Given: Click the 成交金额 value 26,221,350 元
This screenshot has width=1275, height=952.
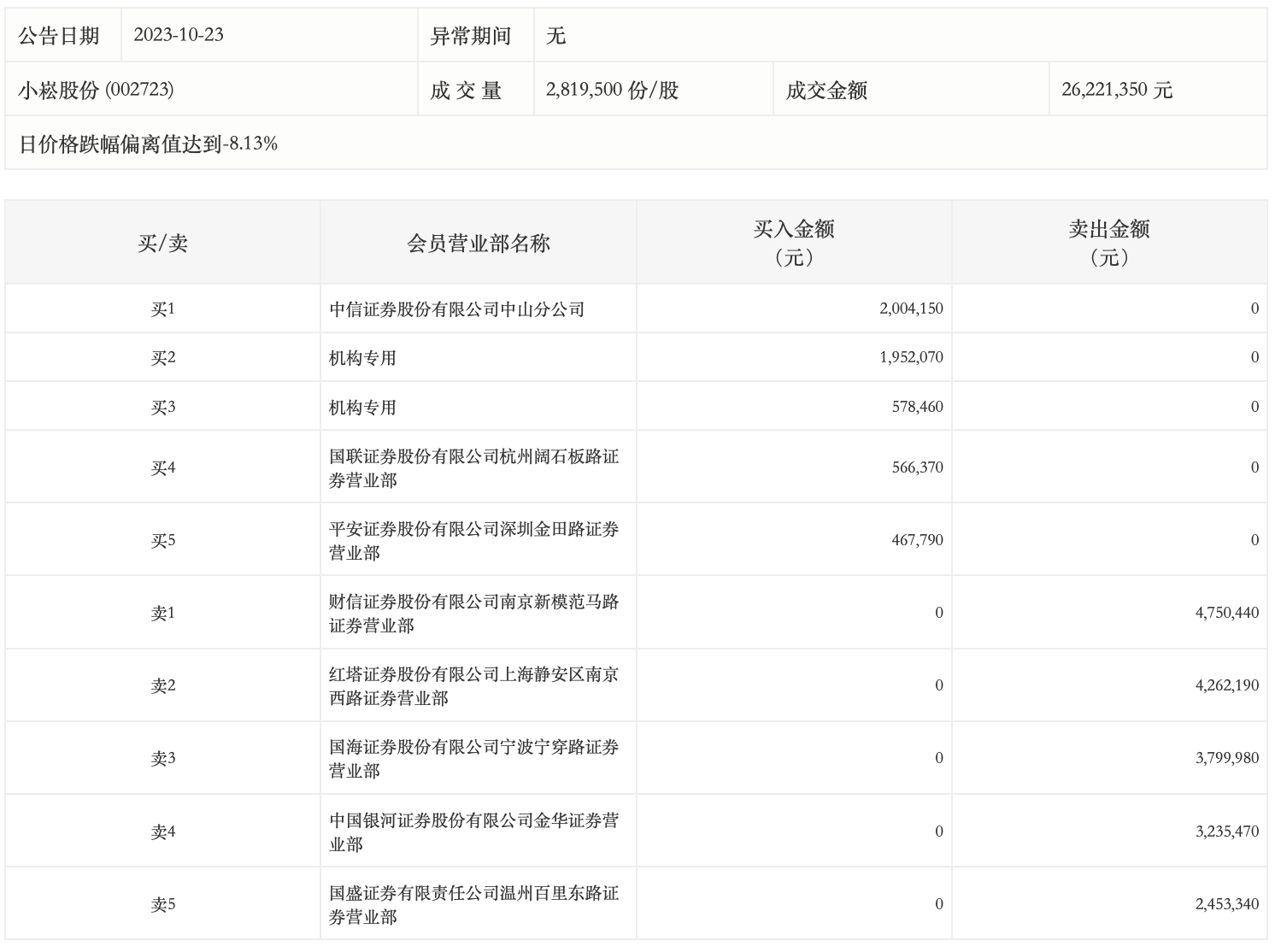Looking at the screenshot, I should click(x=1117, y=90).
